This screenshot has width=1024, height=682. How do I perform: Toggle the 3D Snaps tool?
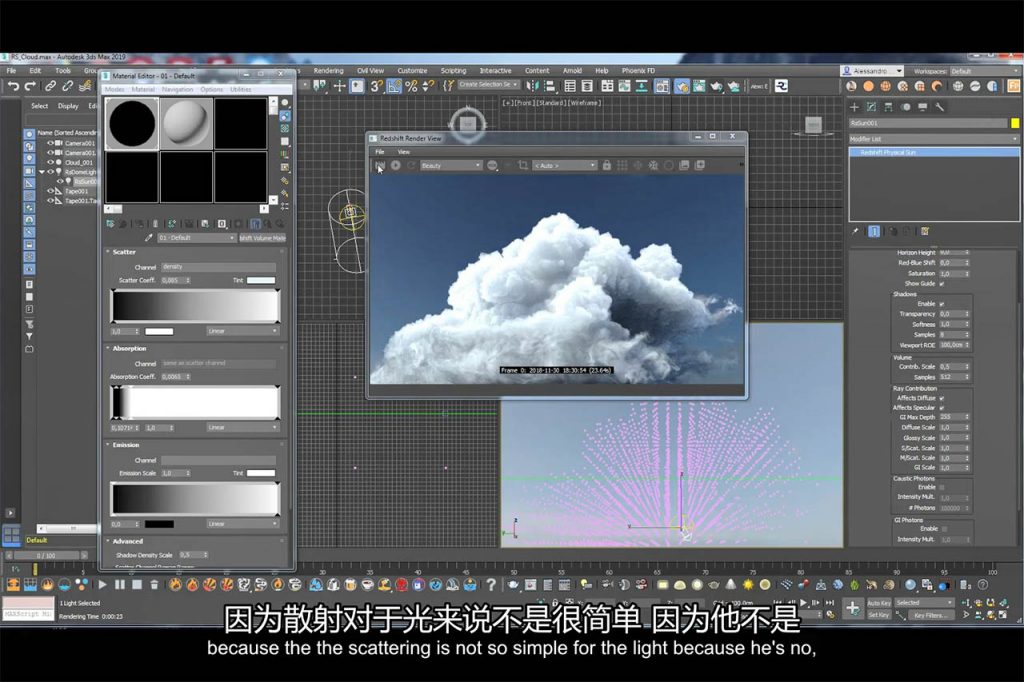376,86
